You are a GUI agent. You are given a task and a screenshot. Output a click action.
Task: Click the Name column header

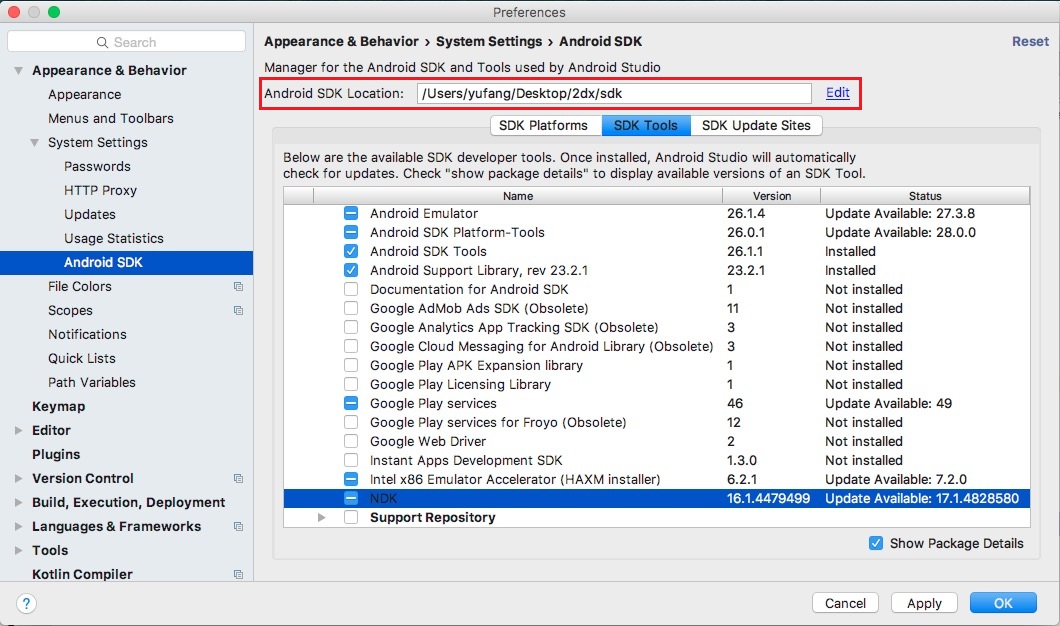click(x=518, y=196)
